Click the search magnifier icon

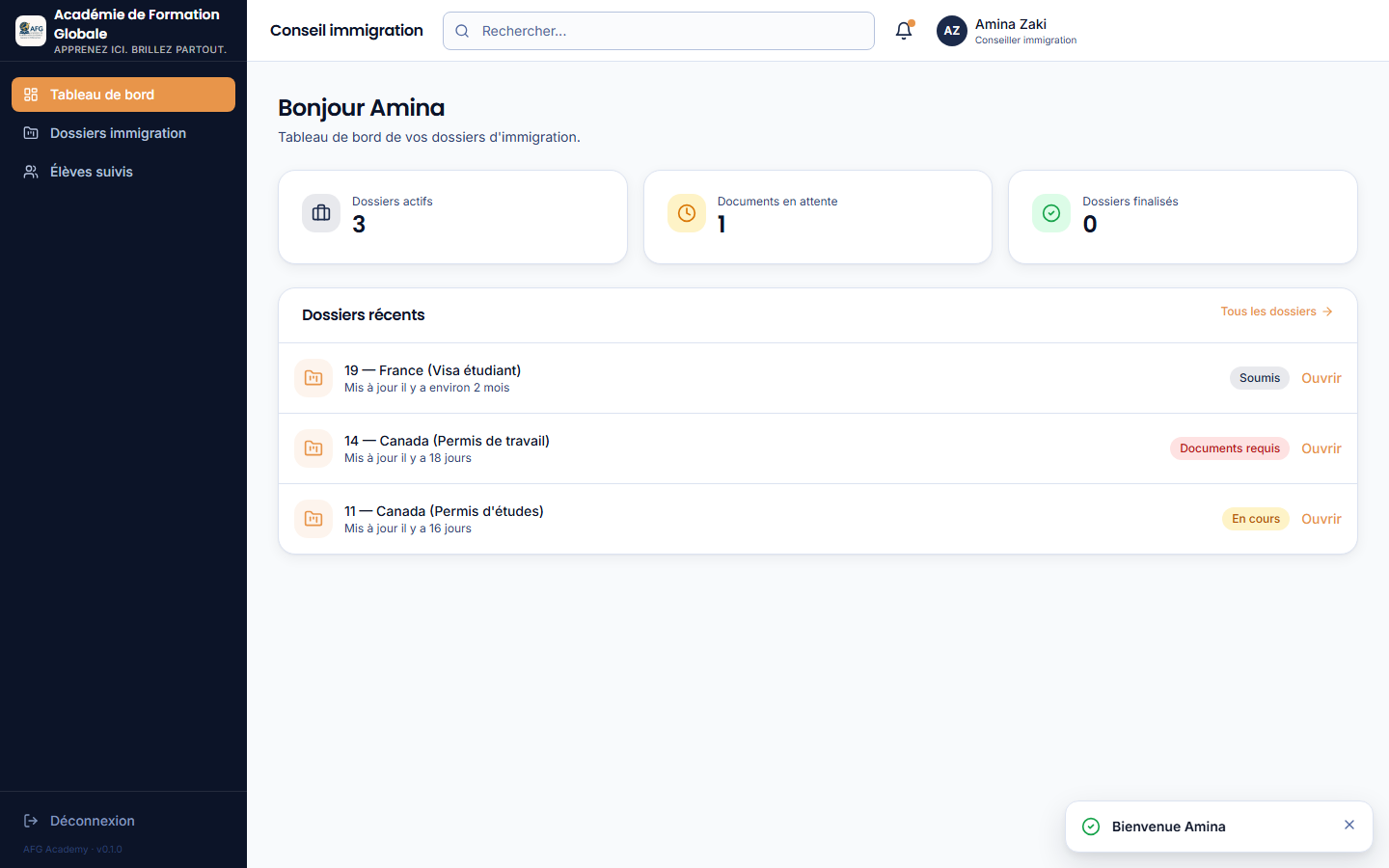point(462,31)
